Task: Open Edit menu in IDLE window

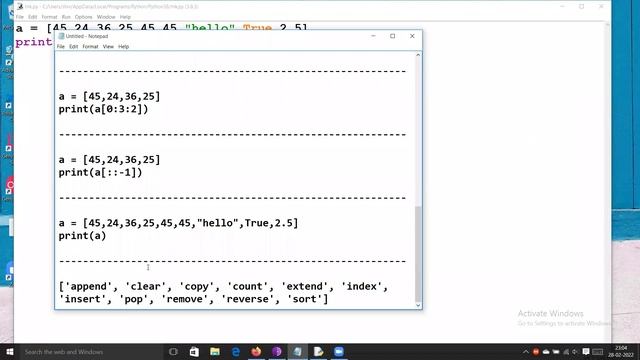Action: coord(33,17)
